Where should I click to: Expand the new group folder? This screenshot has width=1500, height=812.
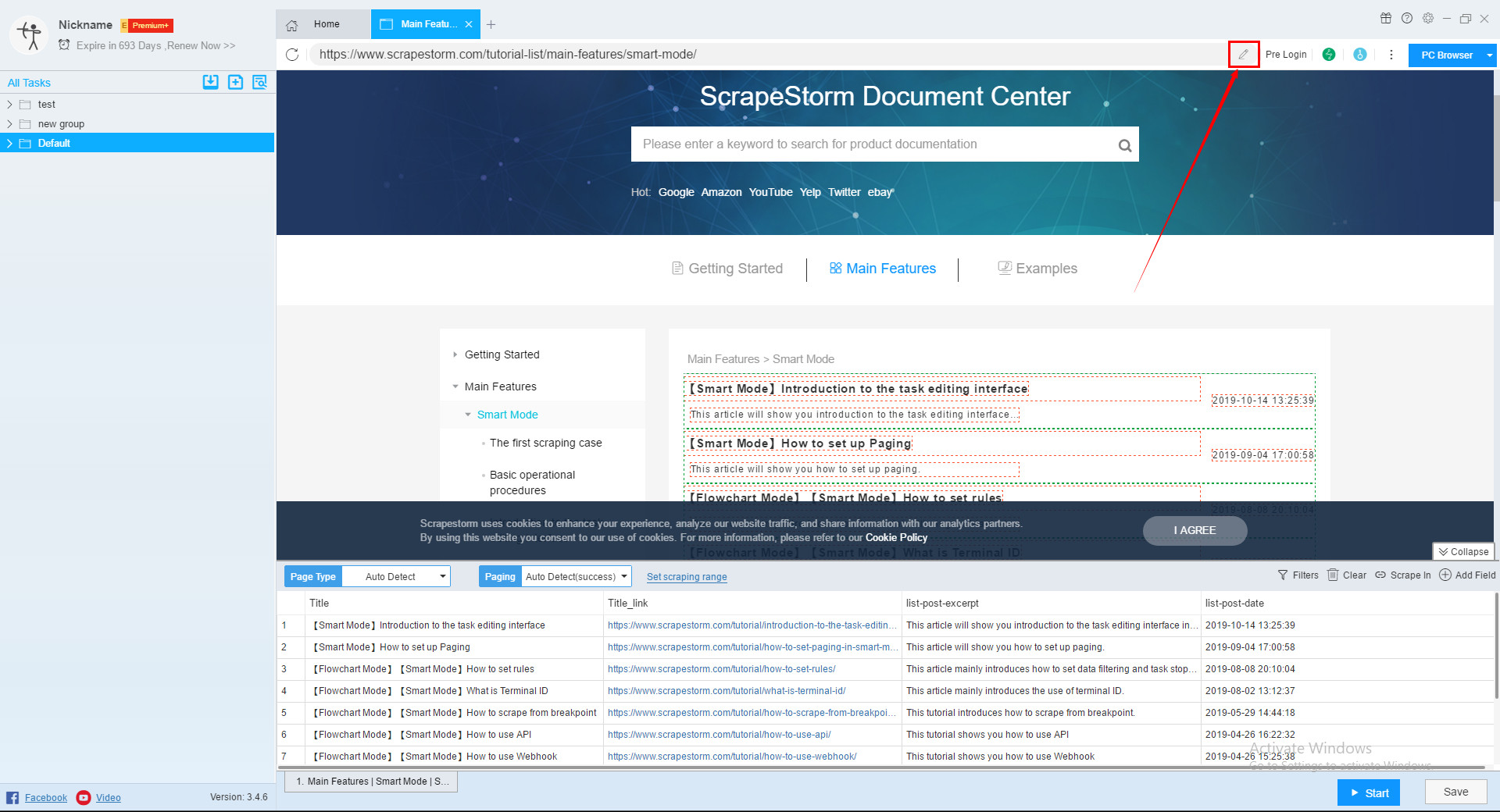(9, 124)
